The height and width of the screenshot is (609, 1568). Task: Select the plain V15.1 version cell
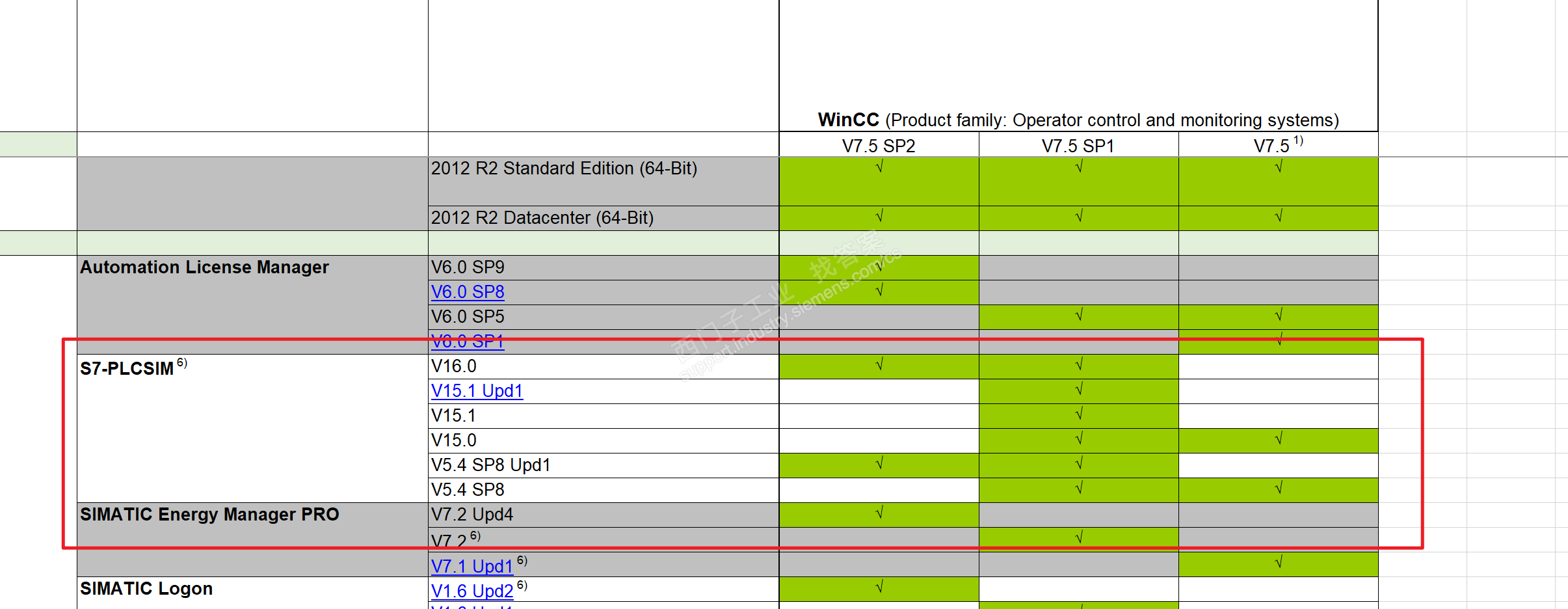(x=604, y=416)
